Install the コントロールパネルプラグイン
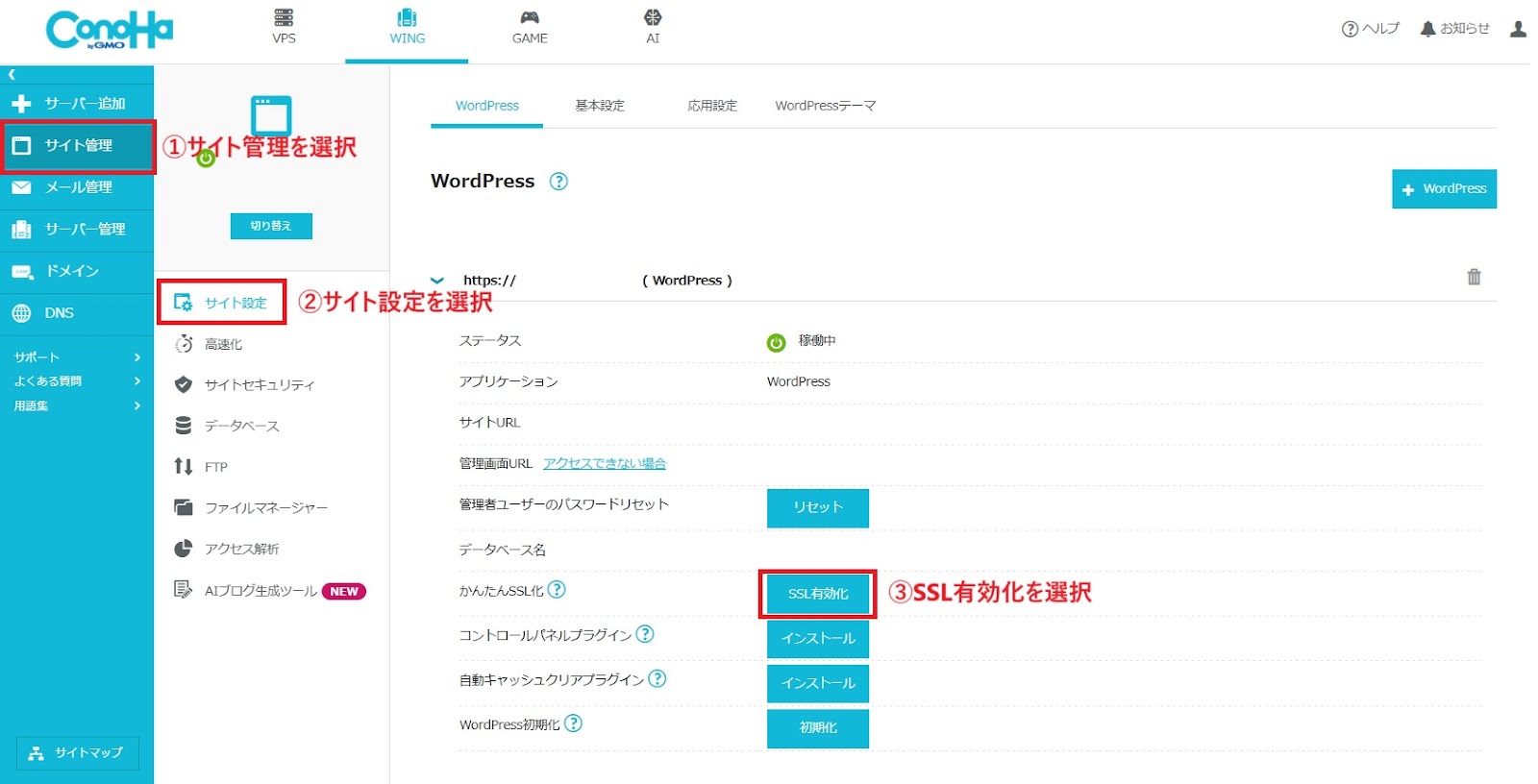Viewport: 1538px width, 784px height. click(818, 639)
